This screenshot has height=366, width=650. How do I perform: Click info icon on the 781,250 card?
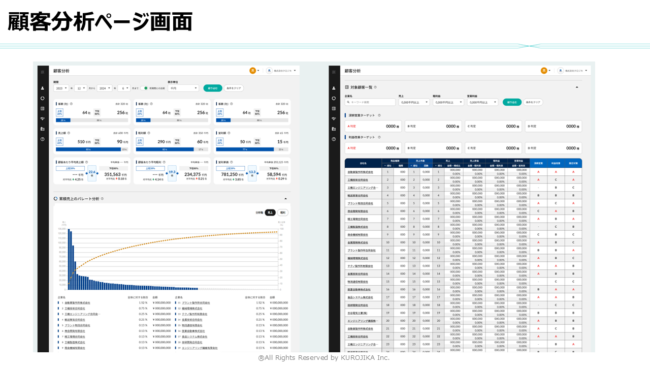tap(231, 162)
